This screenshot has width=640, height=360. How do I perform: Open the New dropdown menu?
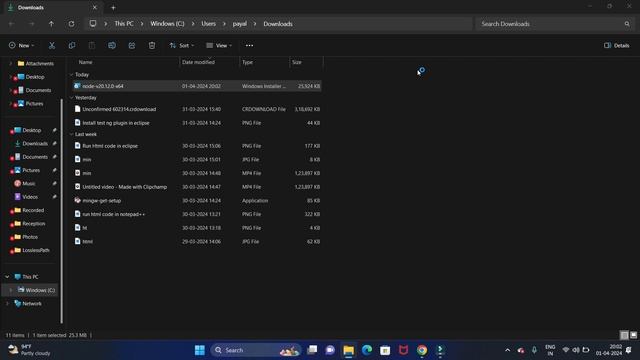click(x=22, y=45)
